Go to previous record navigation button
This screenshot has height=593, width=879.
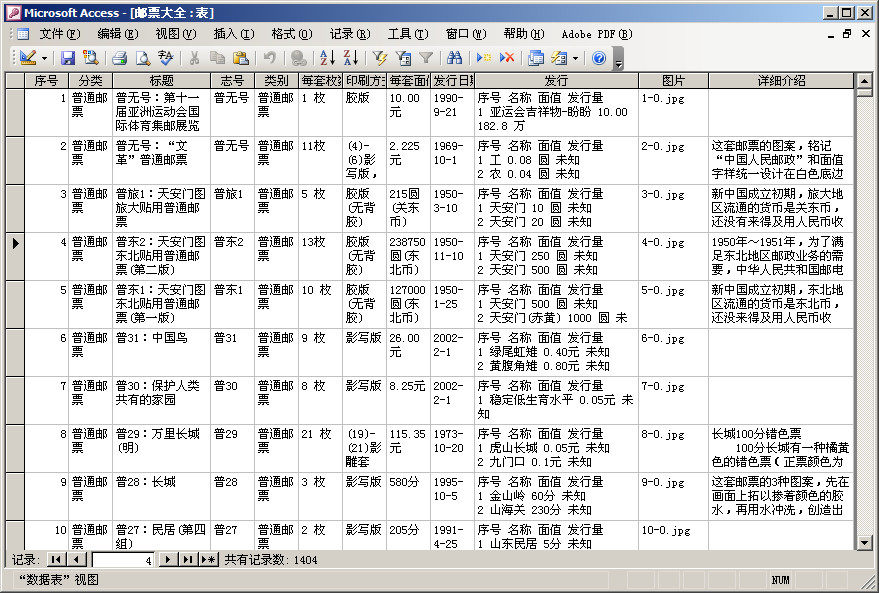76,559
